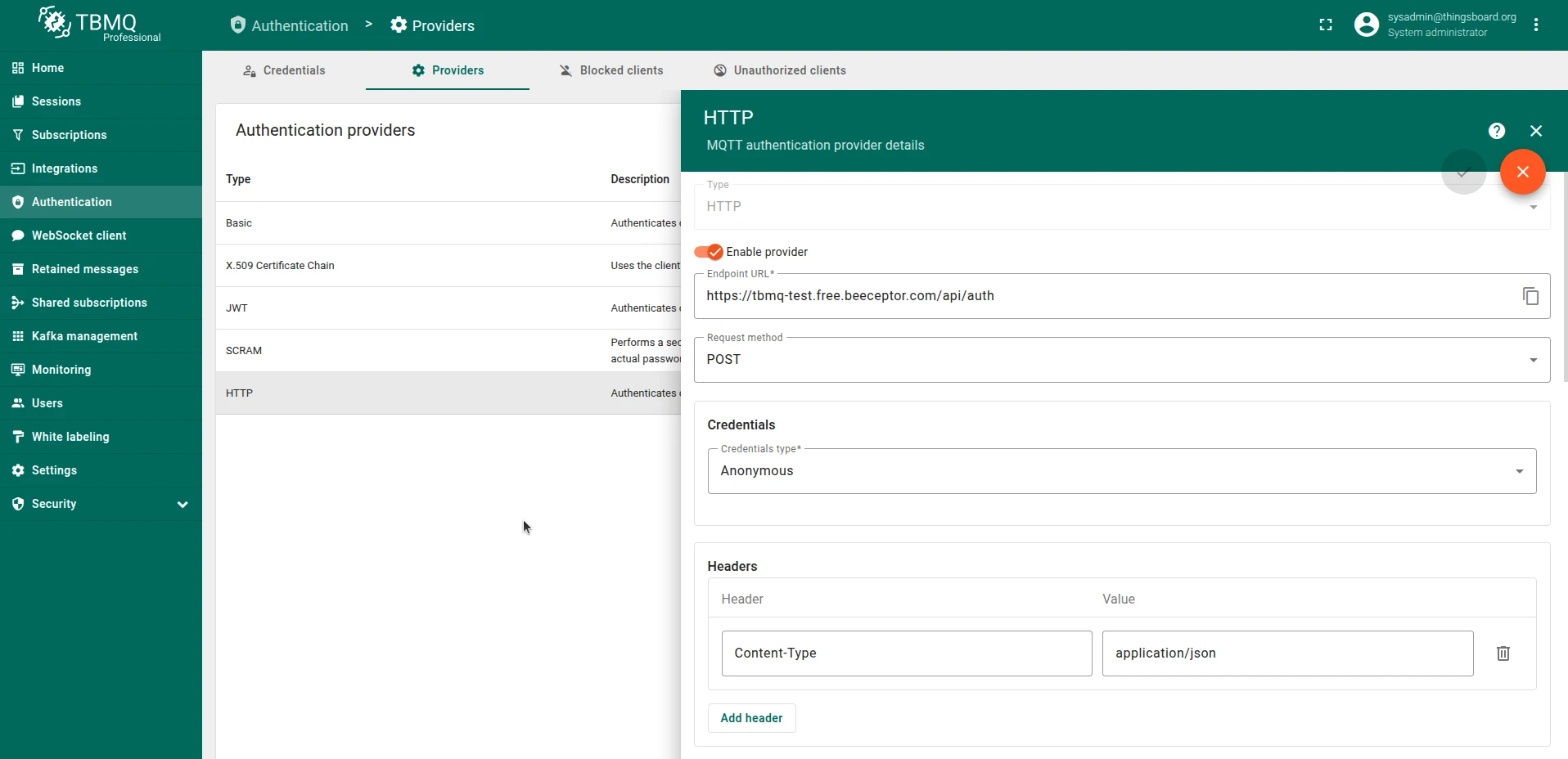The image size is (1568, 759).
Task: Open Integrations in the sidebar
Action: tap(101, 168)
